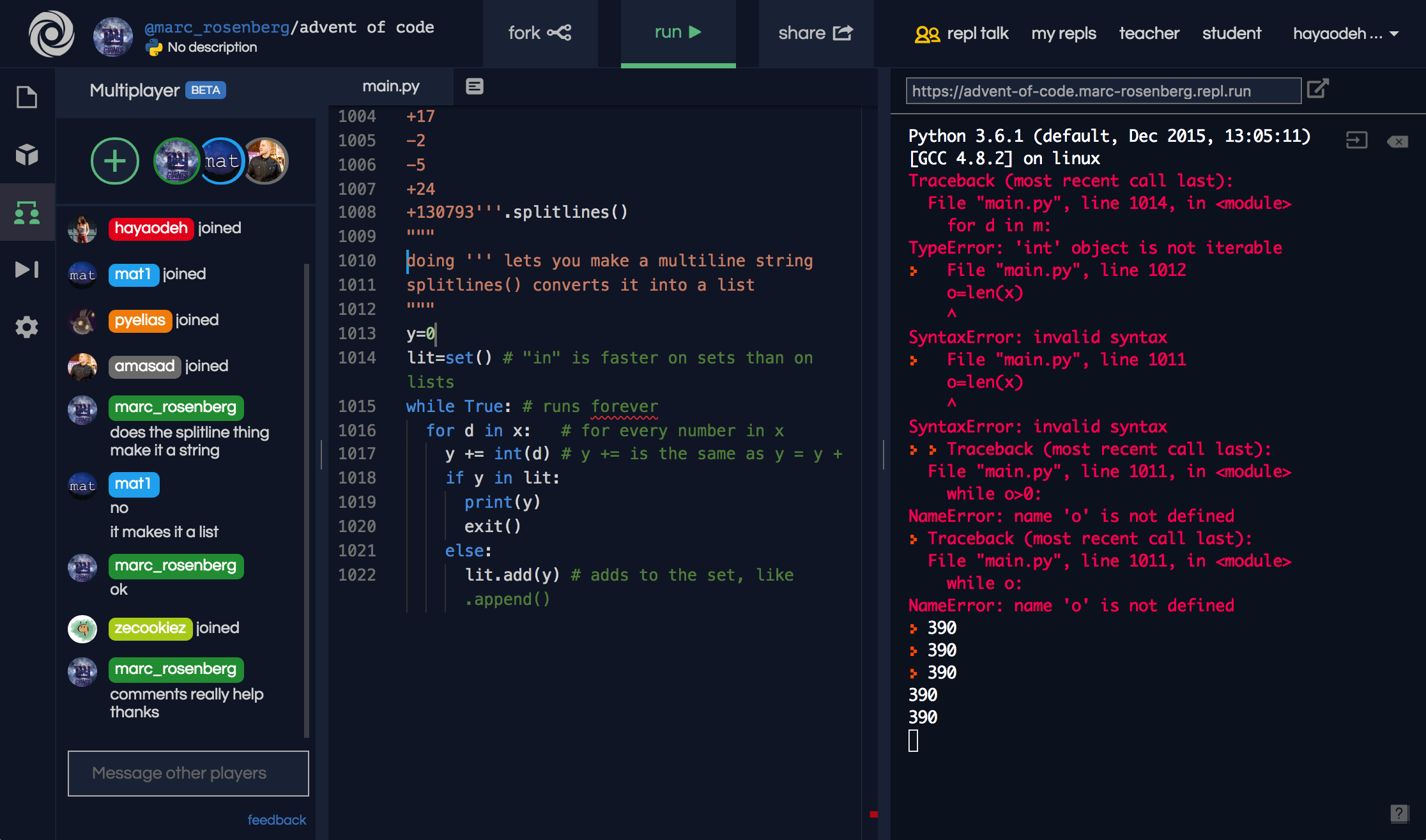Click the repl talk navigation icon

pyautogui.click(x=922, y=32)
